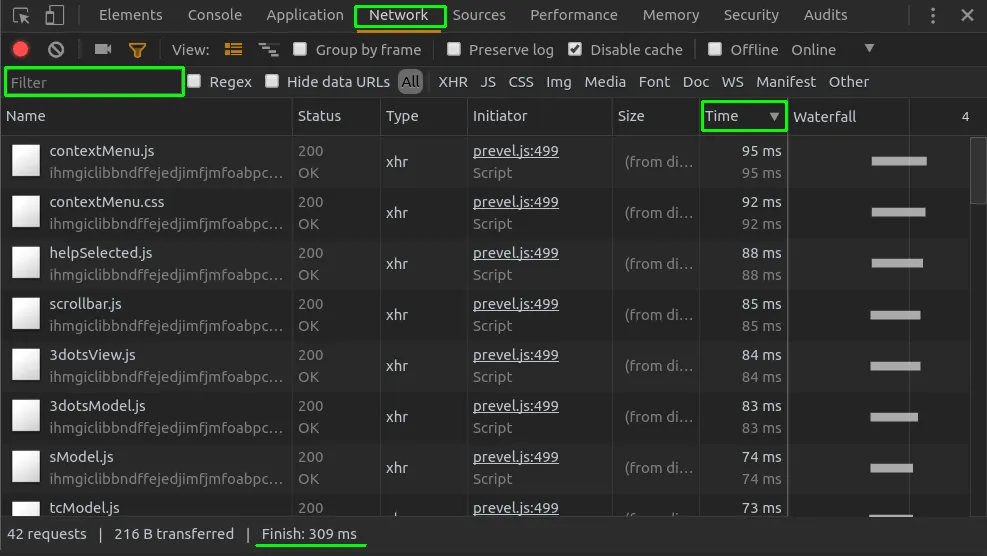Screen dimensions: 987x556
Task: Select the tcModel.js request name
Action: (84, 508)
